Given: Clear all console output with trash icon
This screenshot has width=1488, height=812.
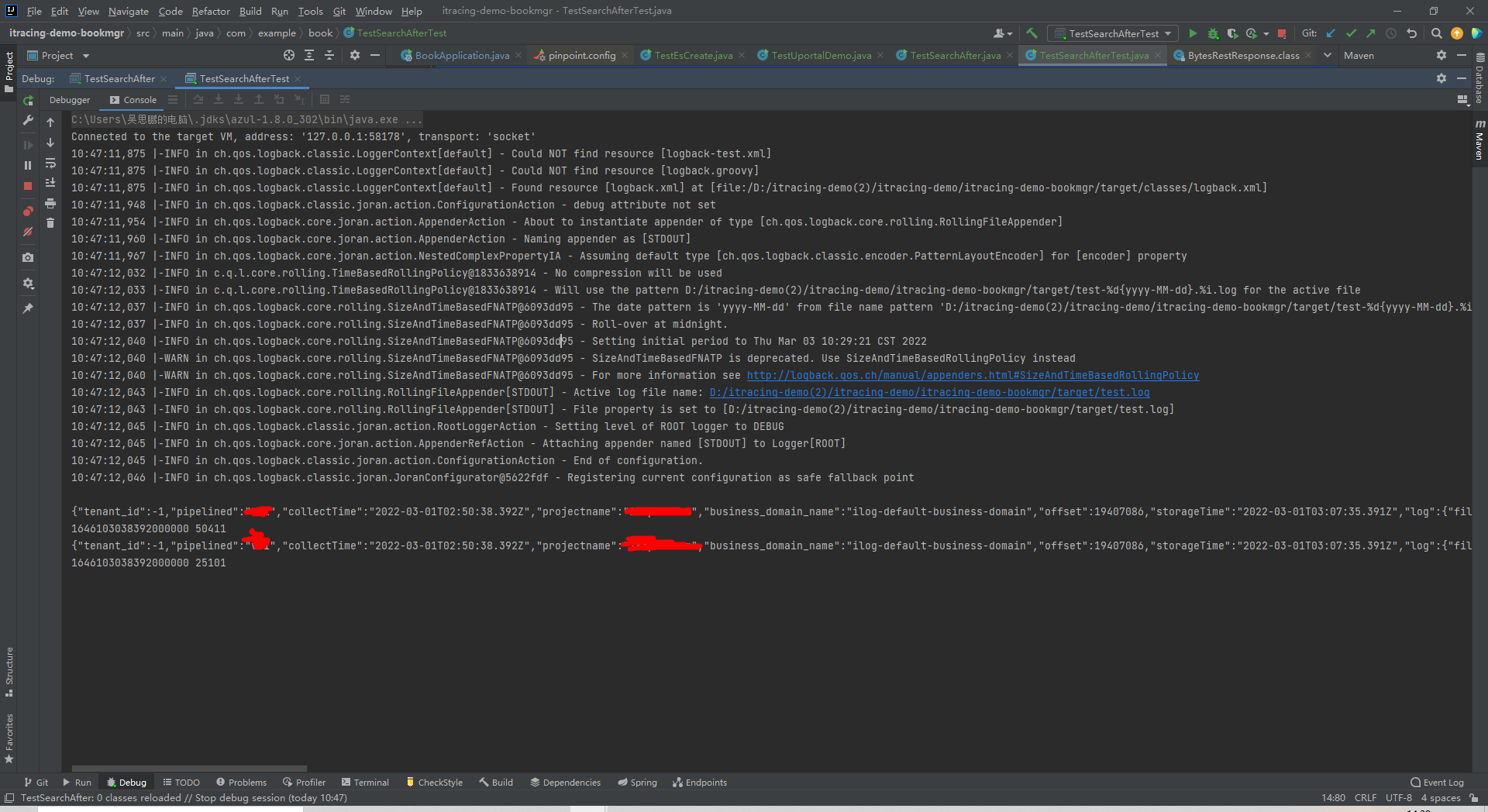Looking at the screenshot, I should (50, 223).
